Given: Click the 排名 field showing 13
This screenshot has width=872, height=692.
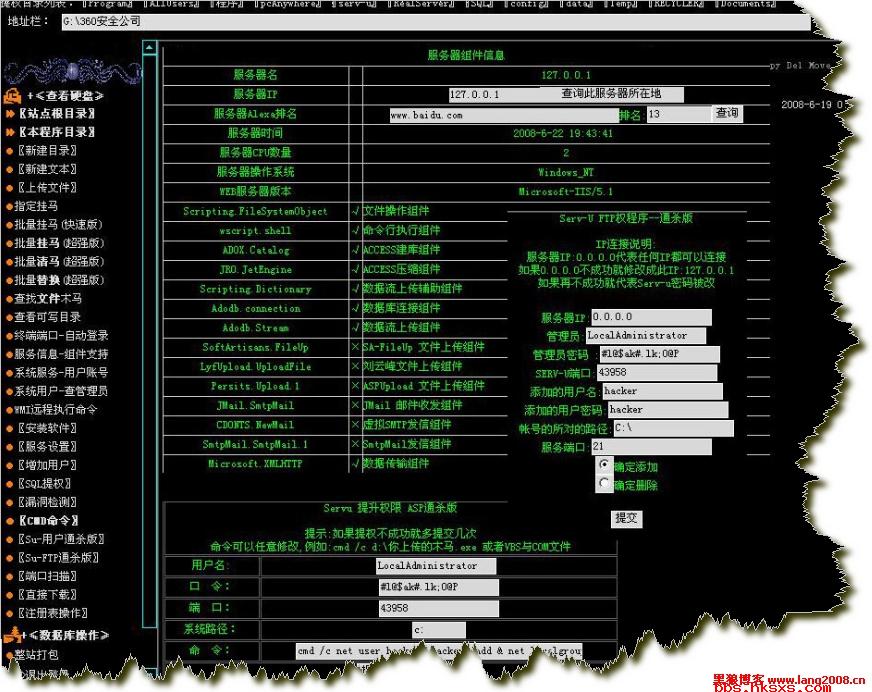Looking at the screenshot, I should click(x=679, y=114).
